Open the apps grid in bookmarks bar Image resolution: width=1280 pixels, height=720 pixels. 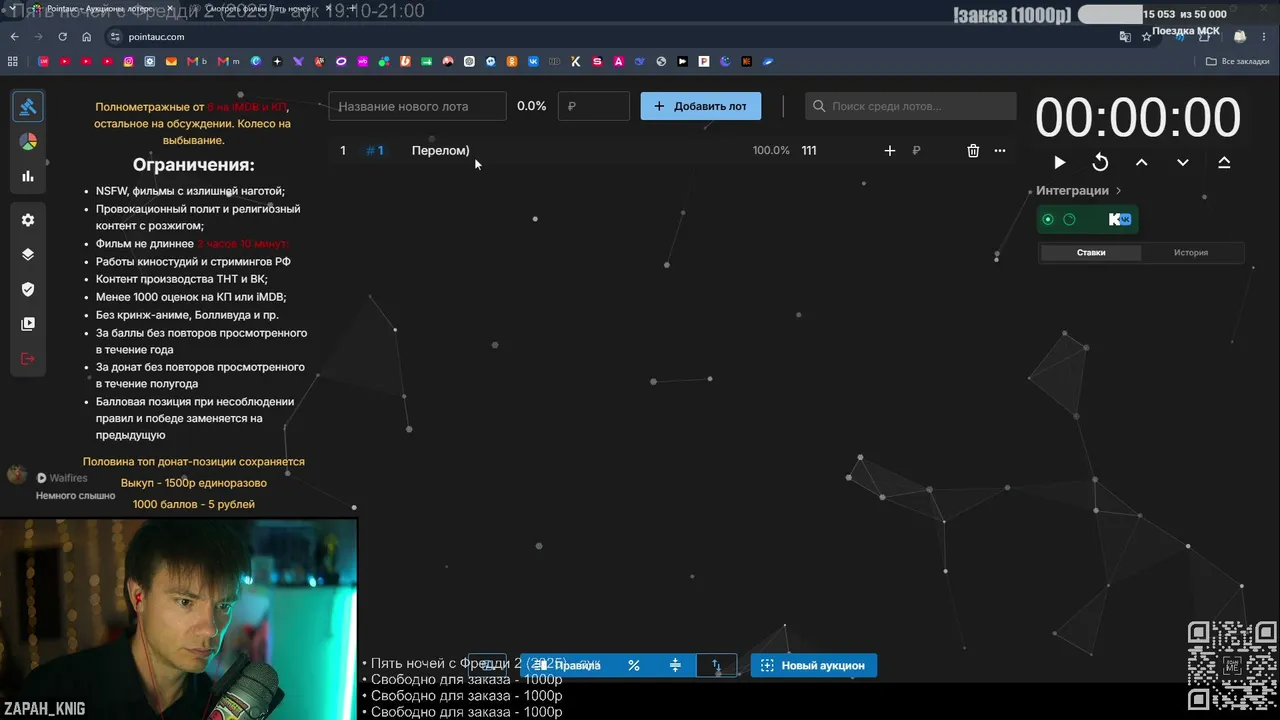13,62
